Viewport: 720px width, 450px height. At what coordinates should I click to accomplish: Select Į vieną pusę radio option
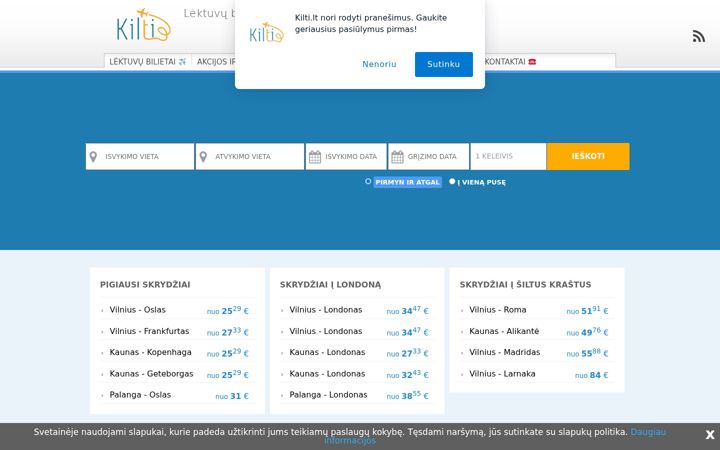[452, 181]
